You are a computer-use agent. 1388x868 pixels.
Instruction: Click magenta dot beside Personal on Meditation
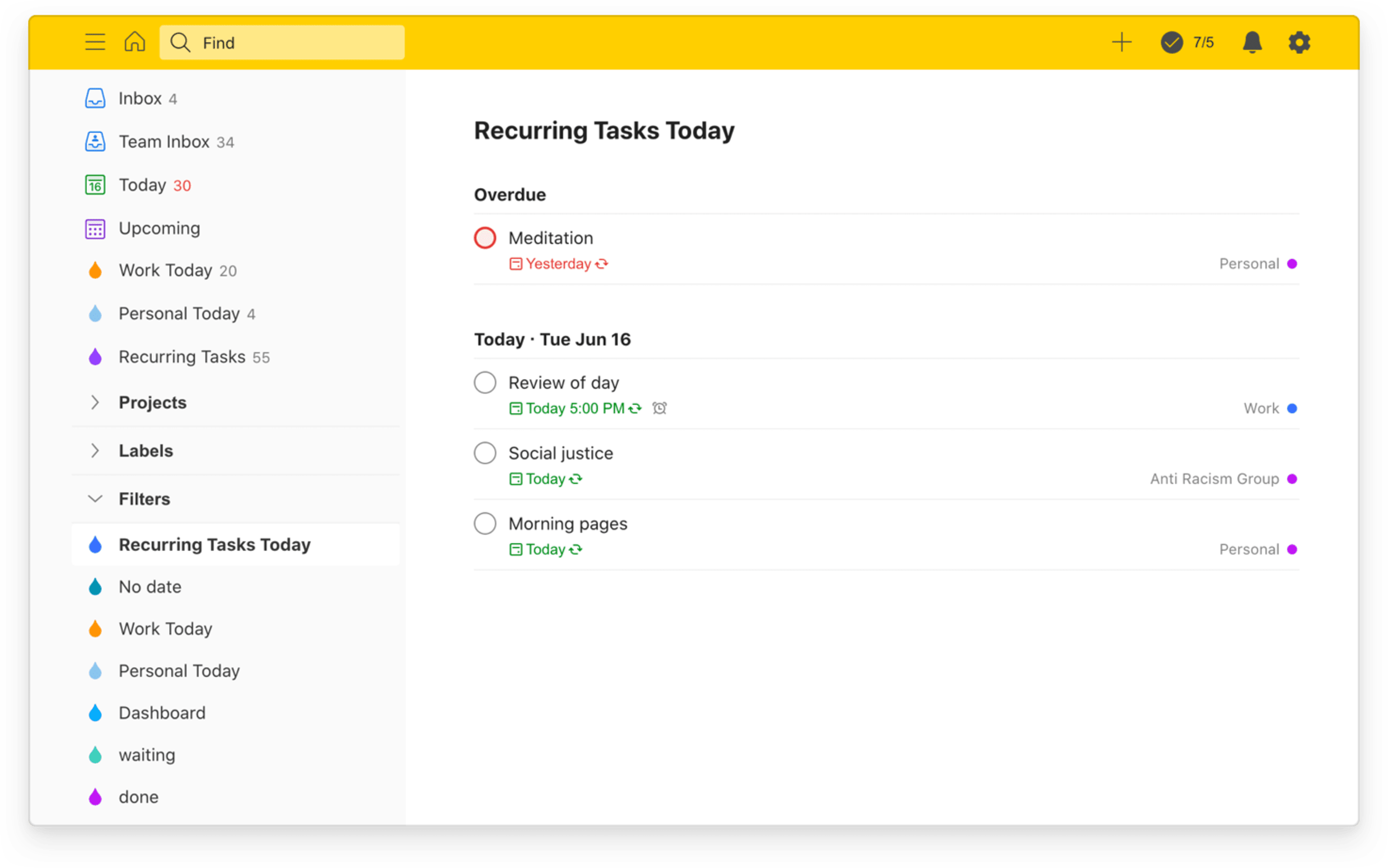coord(1292,263)
